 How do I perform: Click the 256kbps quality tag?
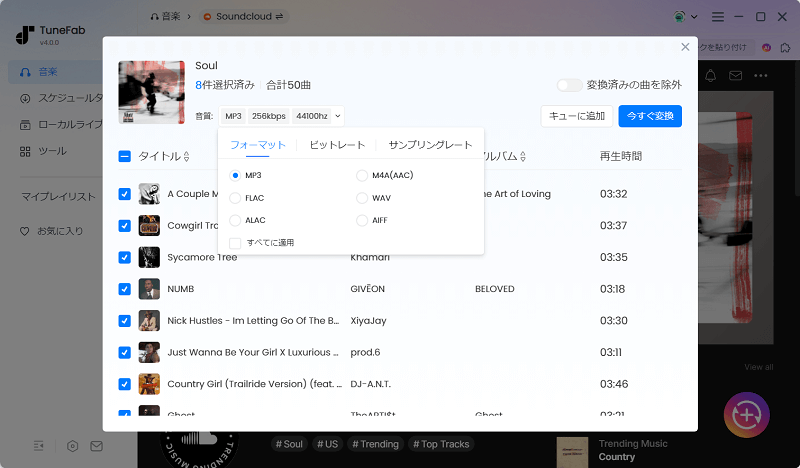coord(269,116)
